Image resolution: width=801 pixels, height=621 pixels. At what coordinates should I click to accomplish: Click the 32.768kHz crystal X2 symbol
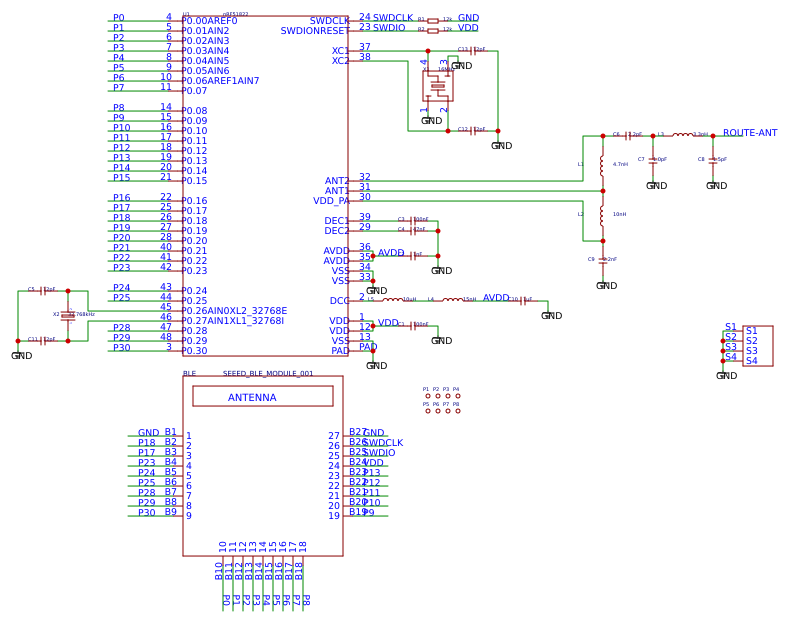pyautogui.click(x=68, y=315)
